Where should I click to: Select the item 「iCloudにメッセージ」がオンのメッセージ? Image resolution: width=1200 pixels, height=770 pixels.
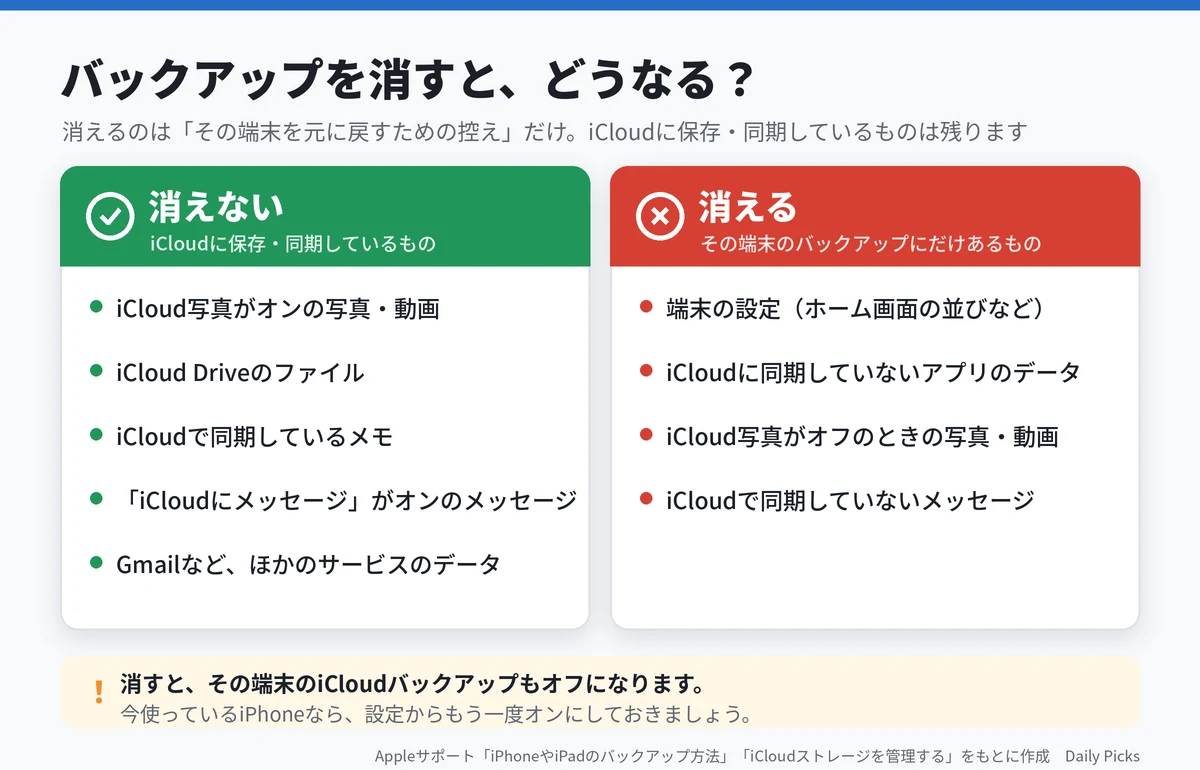click(346, 500)
